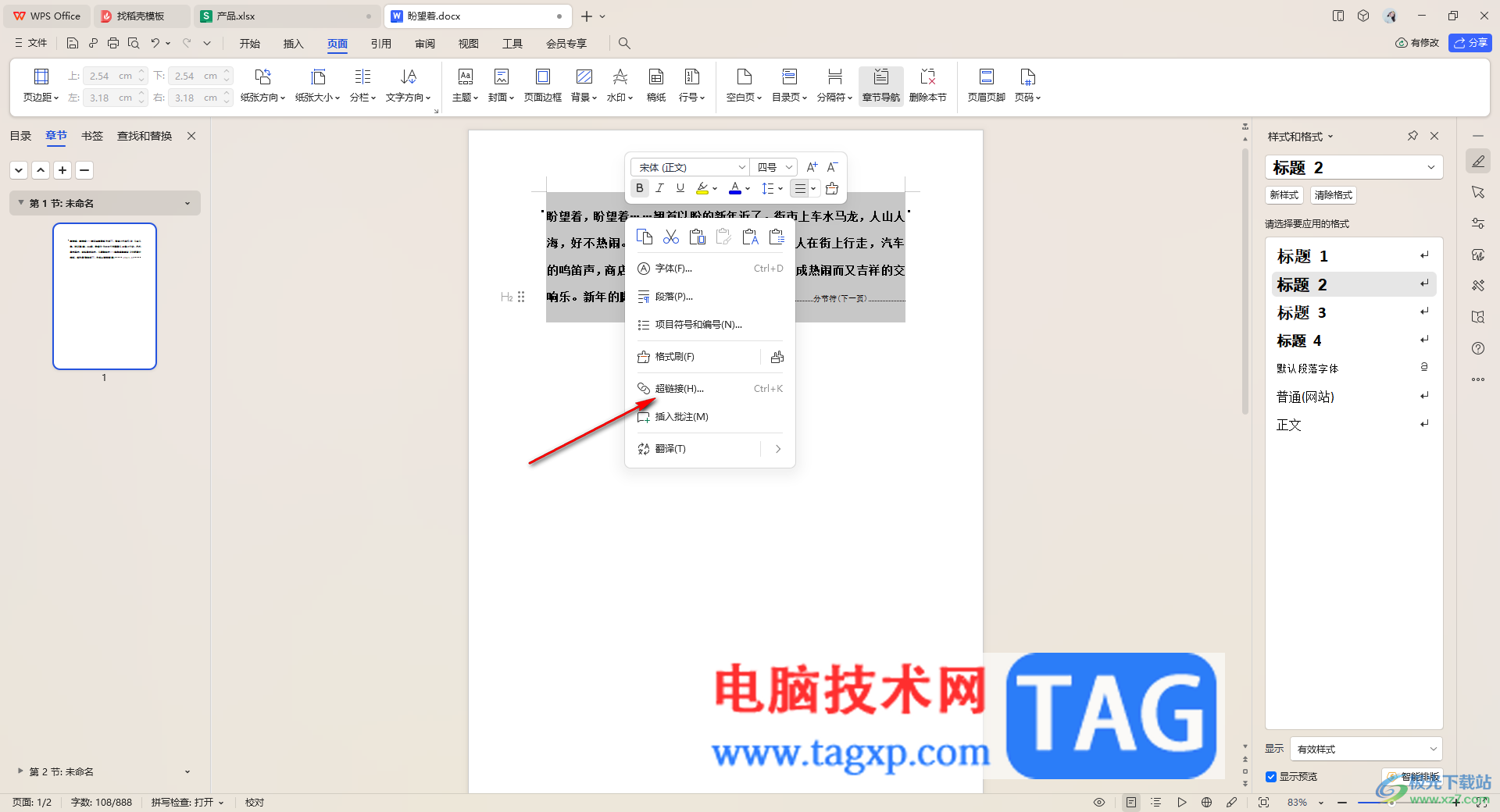The image size is (1500, 812).
Task: Click Format Painter entry in context menu
Action: coord(695,357)
